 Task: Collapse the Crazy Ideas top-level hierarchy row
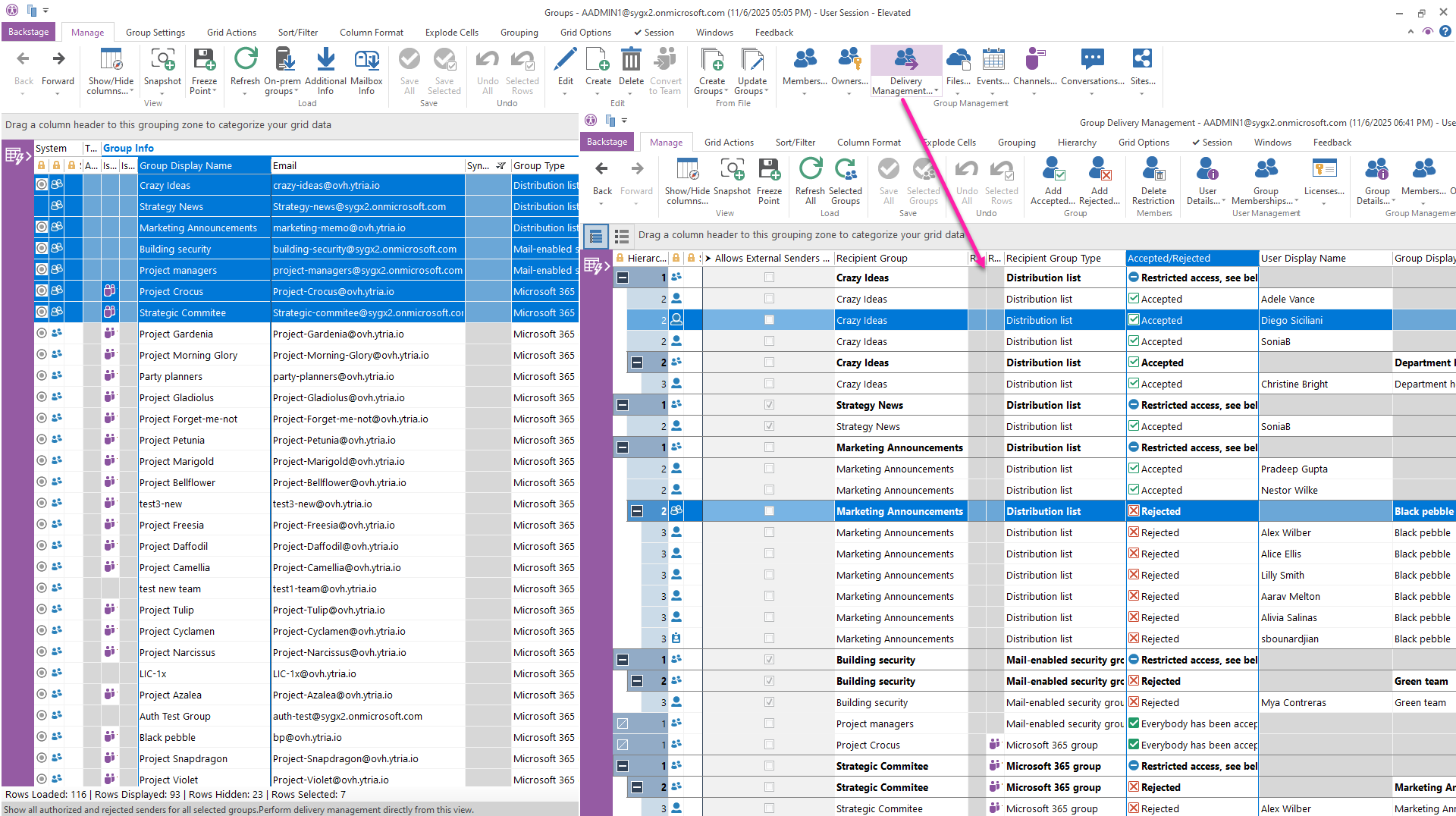(x=623, y=278)
